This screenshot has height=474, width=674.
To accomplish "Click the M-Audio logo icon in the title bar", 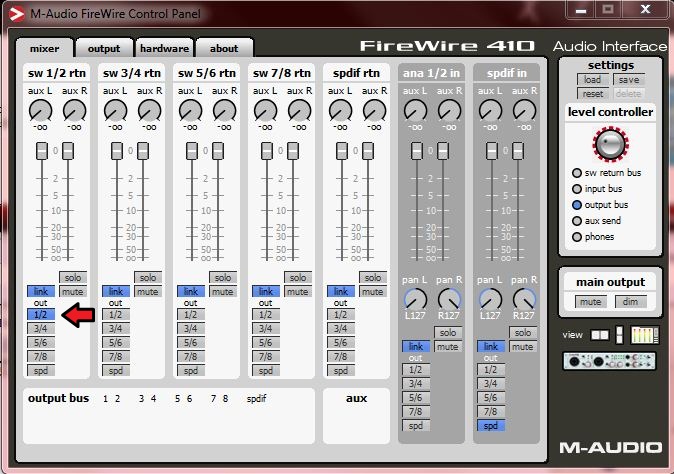I will pos(16,14).
